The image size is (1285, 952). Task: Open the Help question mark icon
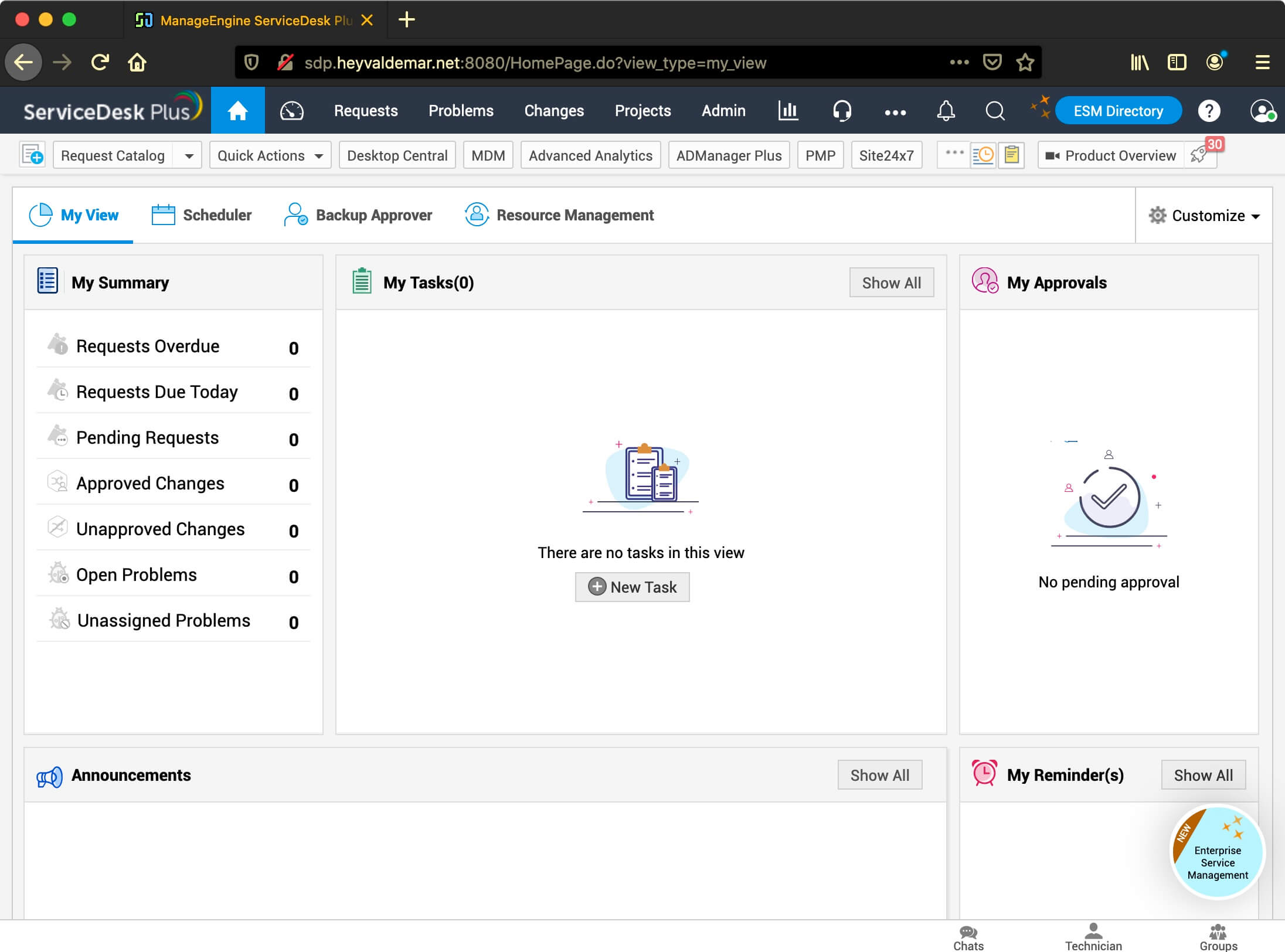tap(1210, 111)
